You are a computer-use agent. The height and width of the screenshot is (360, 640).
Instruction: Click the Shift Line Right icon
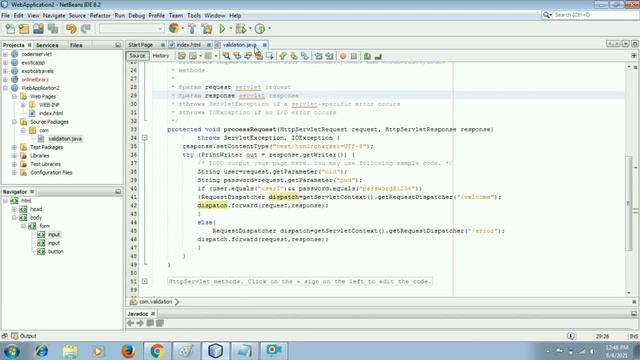[329, 56]
